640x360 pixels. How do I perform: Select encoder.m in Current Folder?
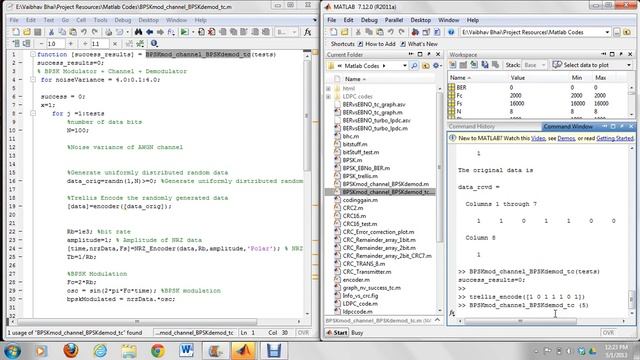[356, 280]
